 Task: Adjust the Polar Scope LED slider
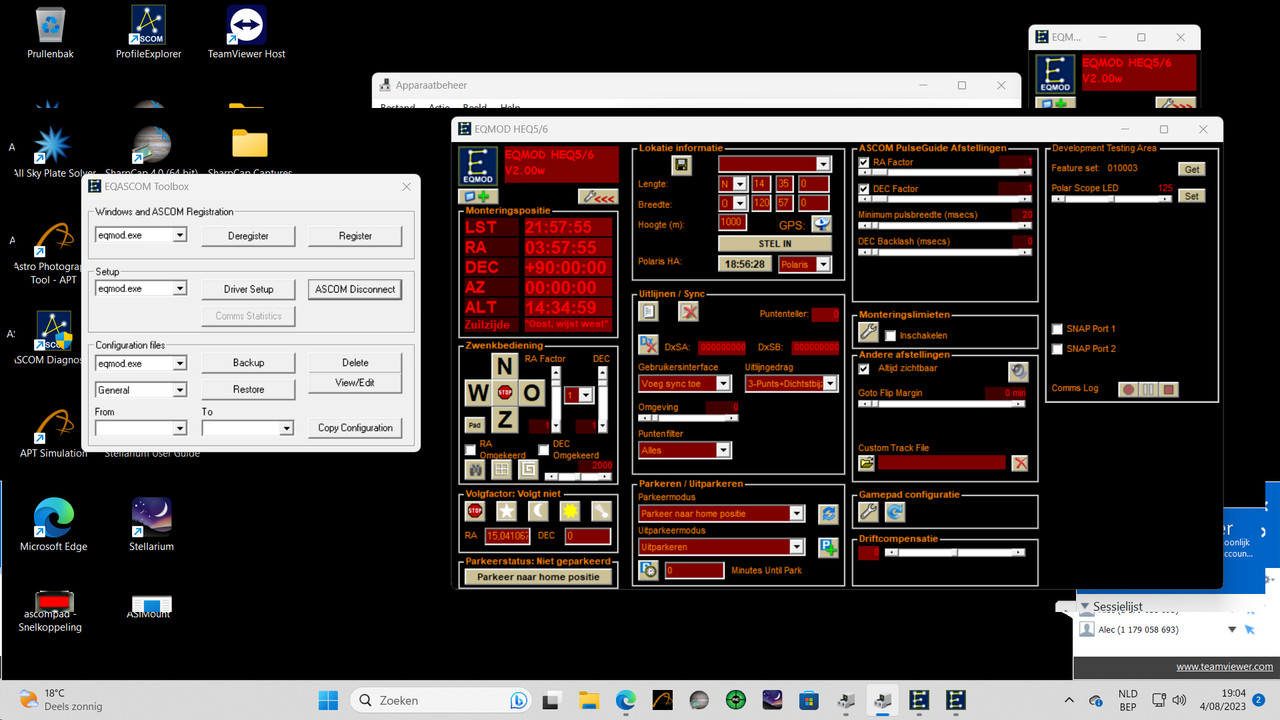(x=1112, y=199)
